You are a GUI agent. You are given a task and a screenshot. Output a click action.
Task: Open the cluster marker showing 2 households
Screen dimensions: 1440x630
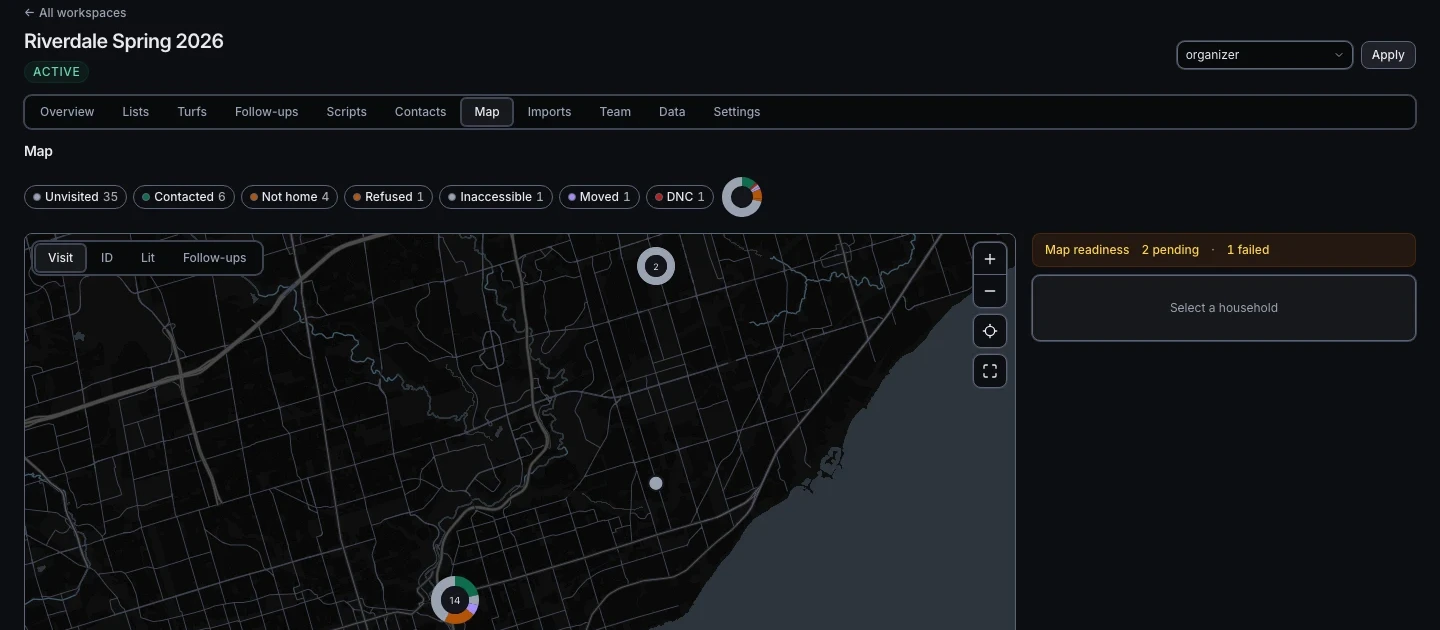point(656,266)
